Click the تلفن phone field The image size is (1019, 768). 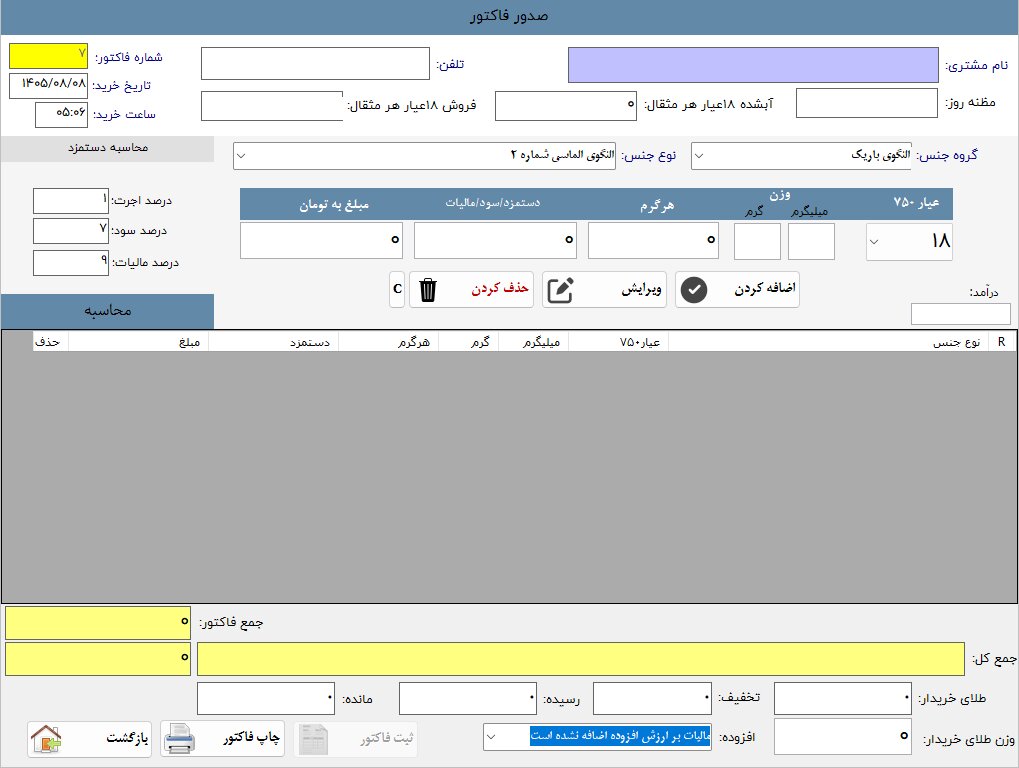(315, 64)
